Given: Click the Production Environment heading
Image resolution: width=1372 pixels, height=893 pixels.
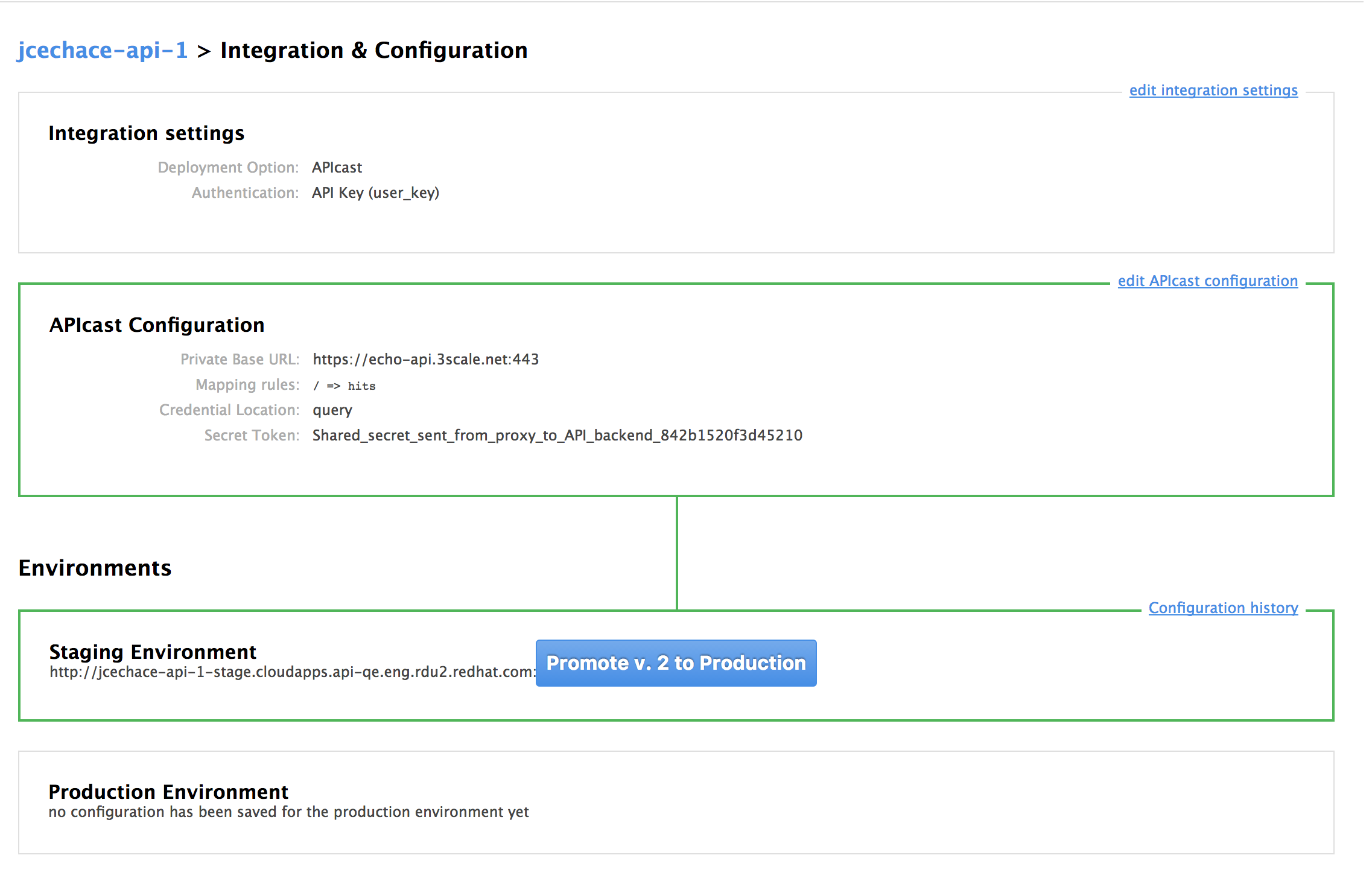Looking at the screenshot, I should [168, 792].
